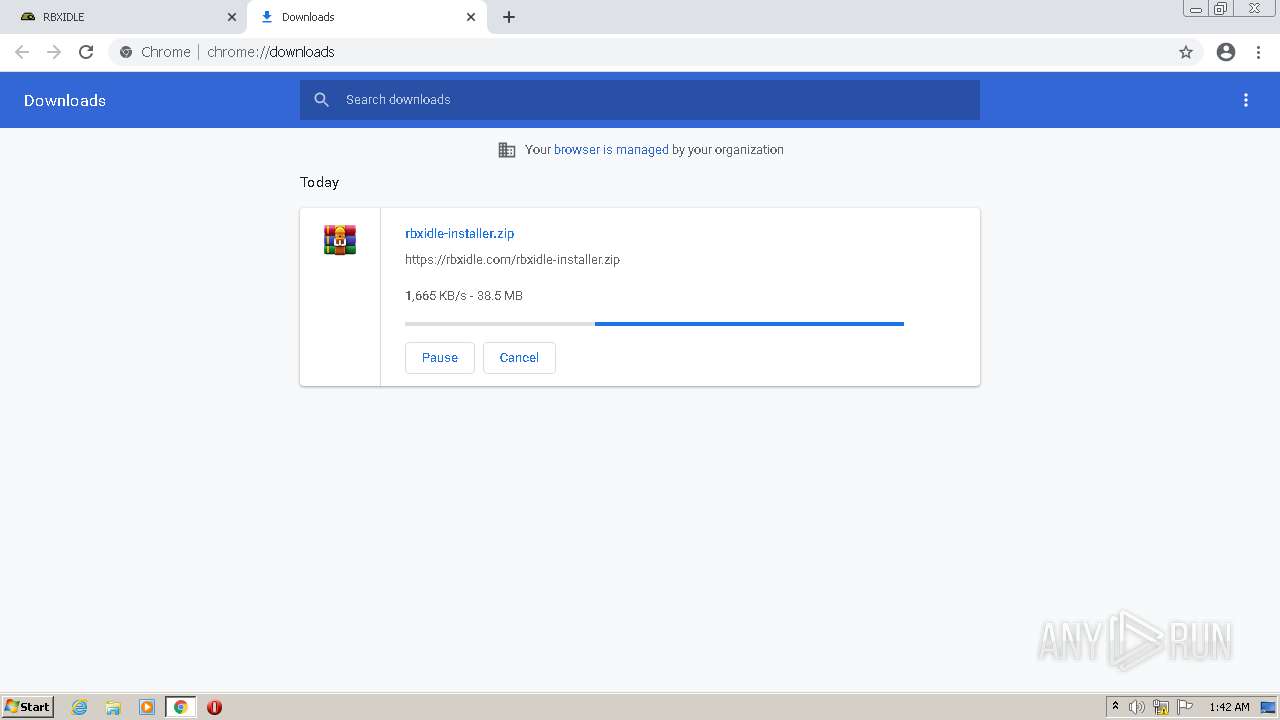Click the browser forward arrow
Viewport: 1280px width, 720px height.
[54, 52]
